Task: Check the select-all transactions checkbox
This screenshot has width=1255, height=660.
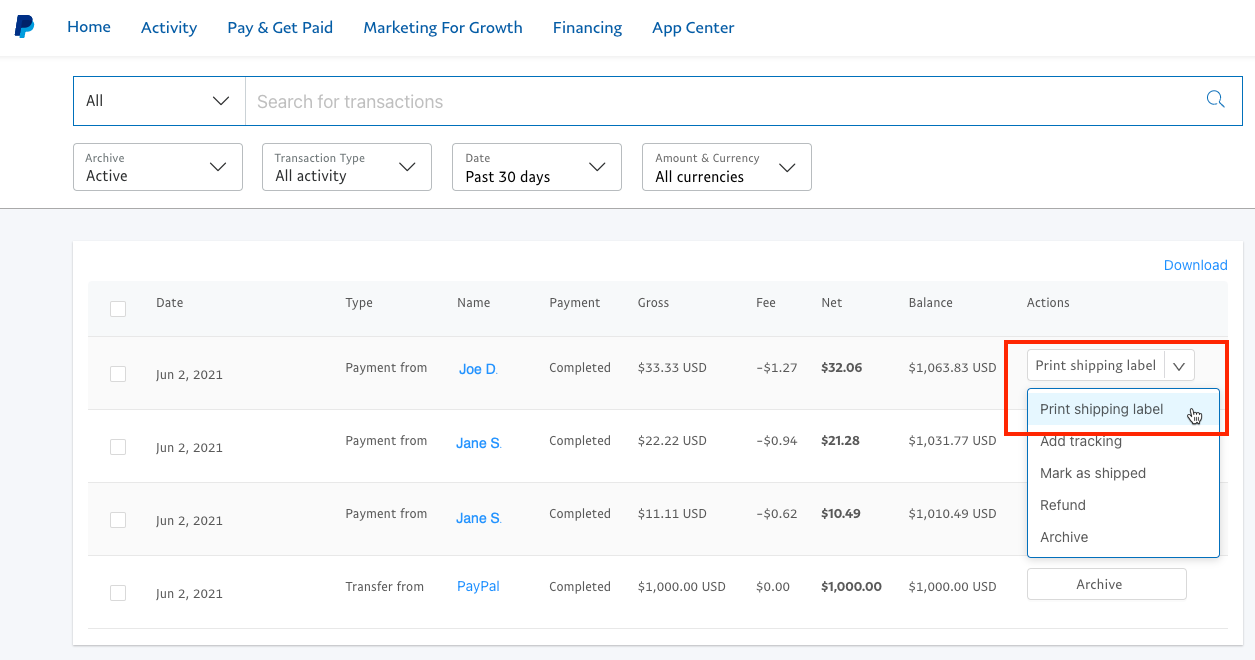Action: pyautogui.click(x=118, y=309)
